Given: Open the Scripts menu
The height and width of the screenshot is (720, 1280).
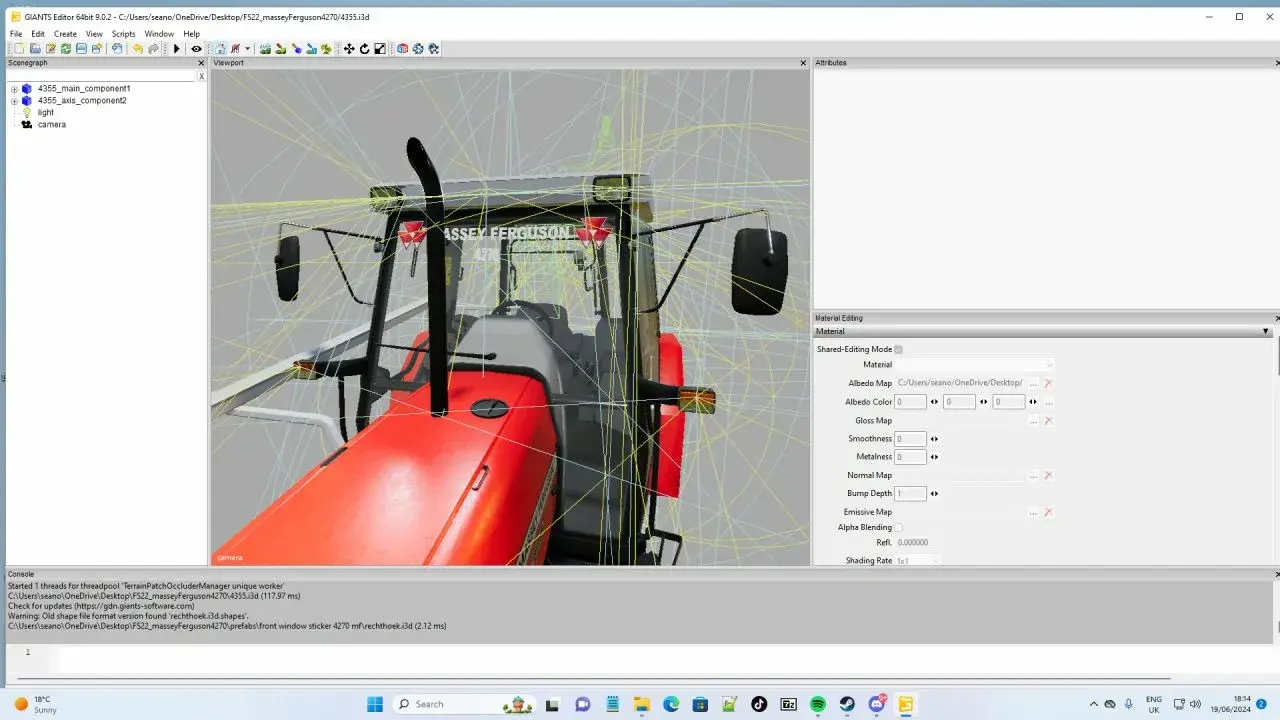Looking at the screenshot, I should (123, 34).
